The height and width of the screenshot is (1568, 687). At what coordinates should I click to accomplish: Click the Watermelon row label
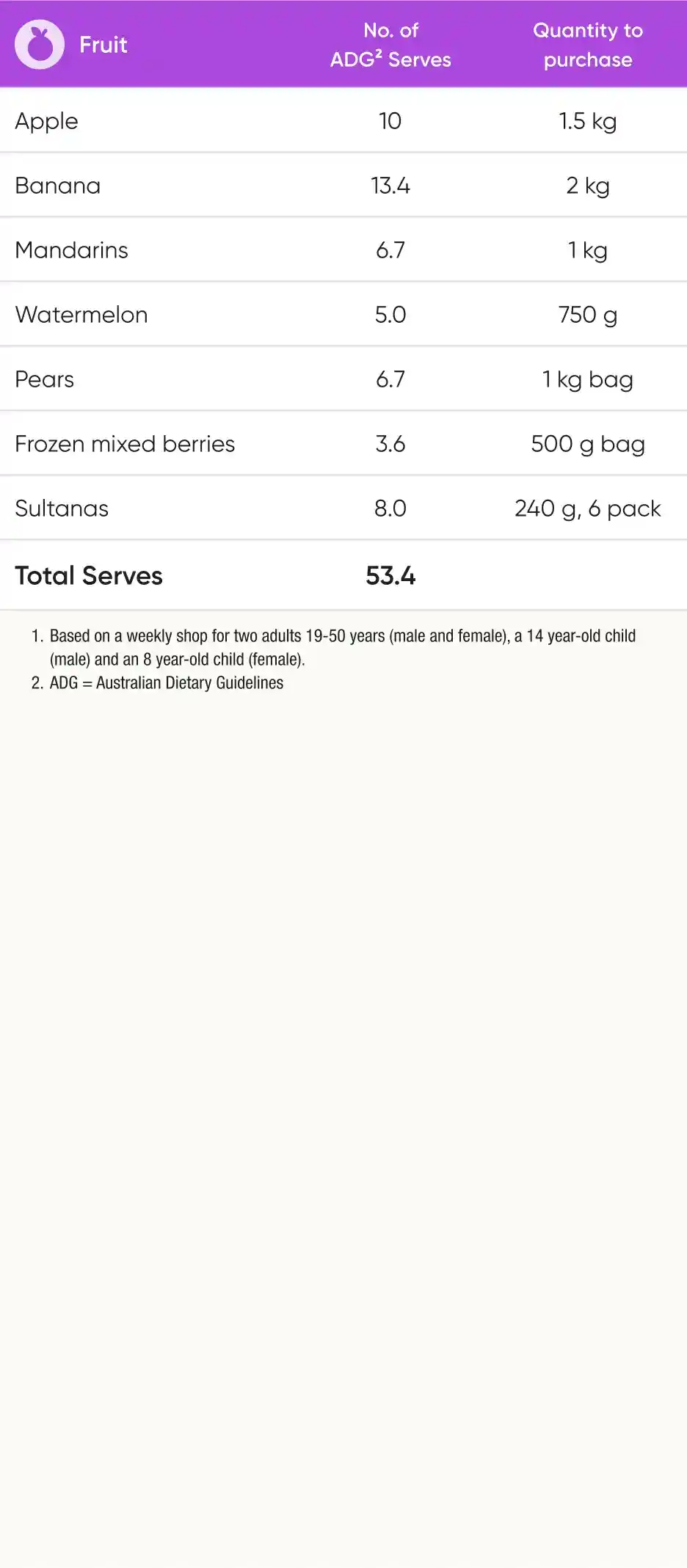(x=81, y=315)
